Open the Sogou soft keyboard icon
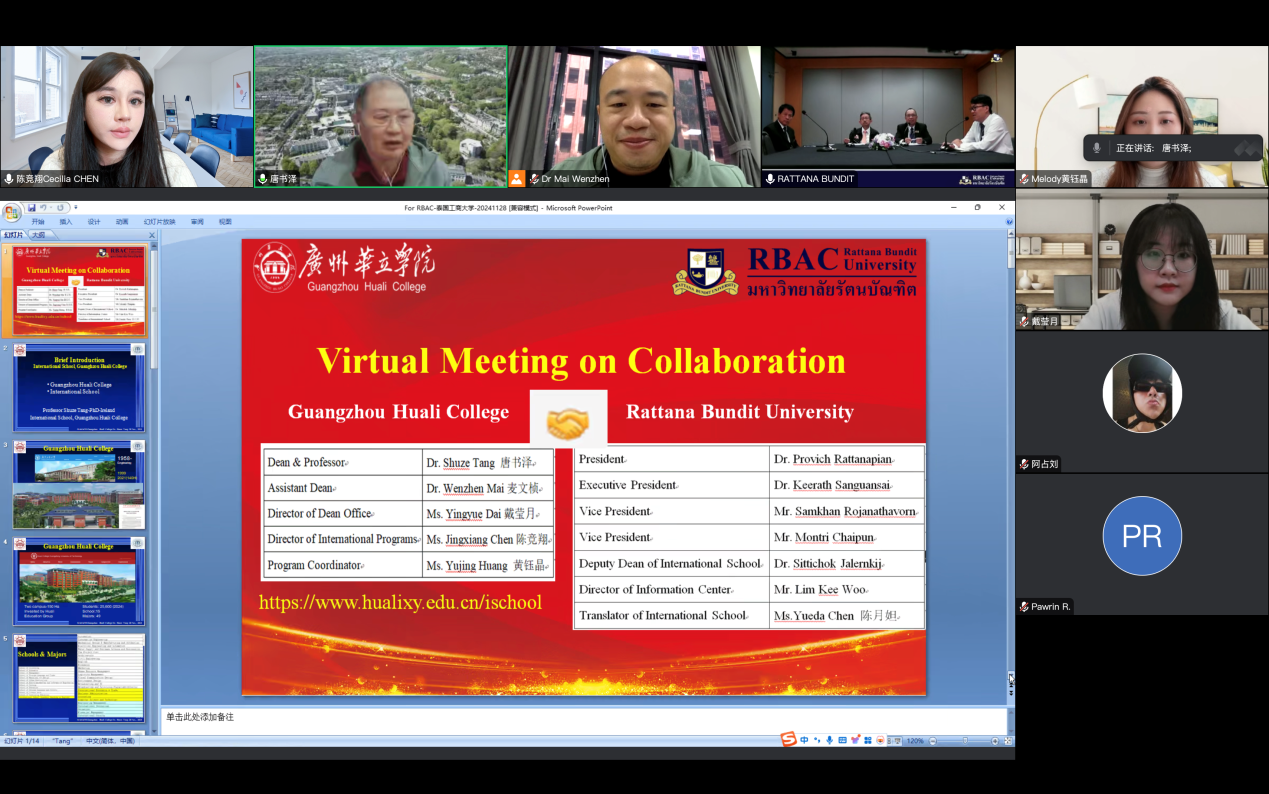Image resolution: width=1269 pixels, height=794 pixels. (842, 739)
